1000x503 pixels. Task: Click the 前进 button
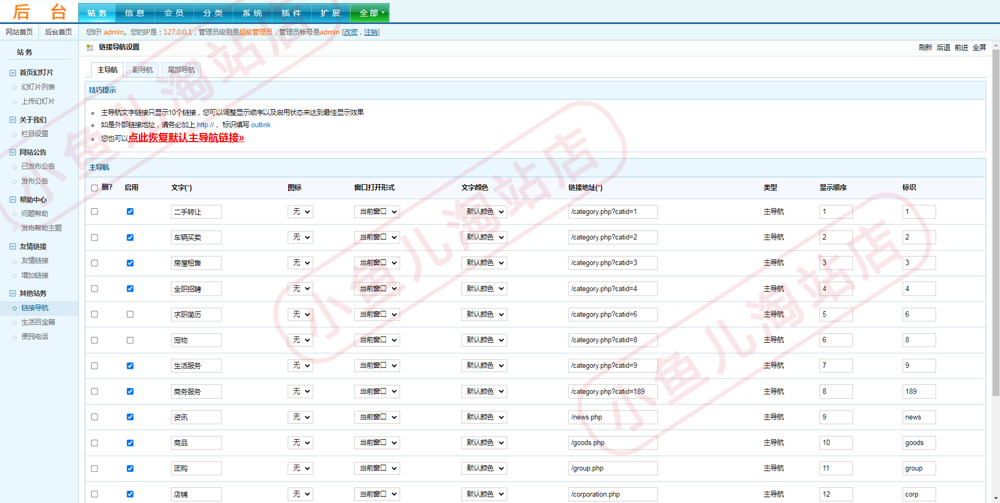(x=961, y=48)
